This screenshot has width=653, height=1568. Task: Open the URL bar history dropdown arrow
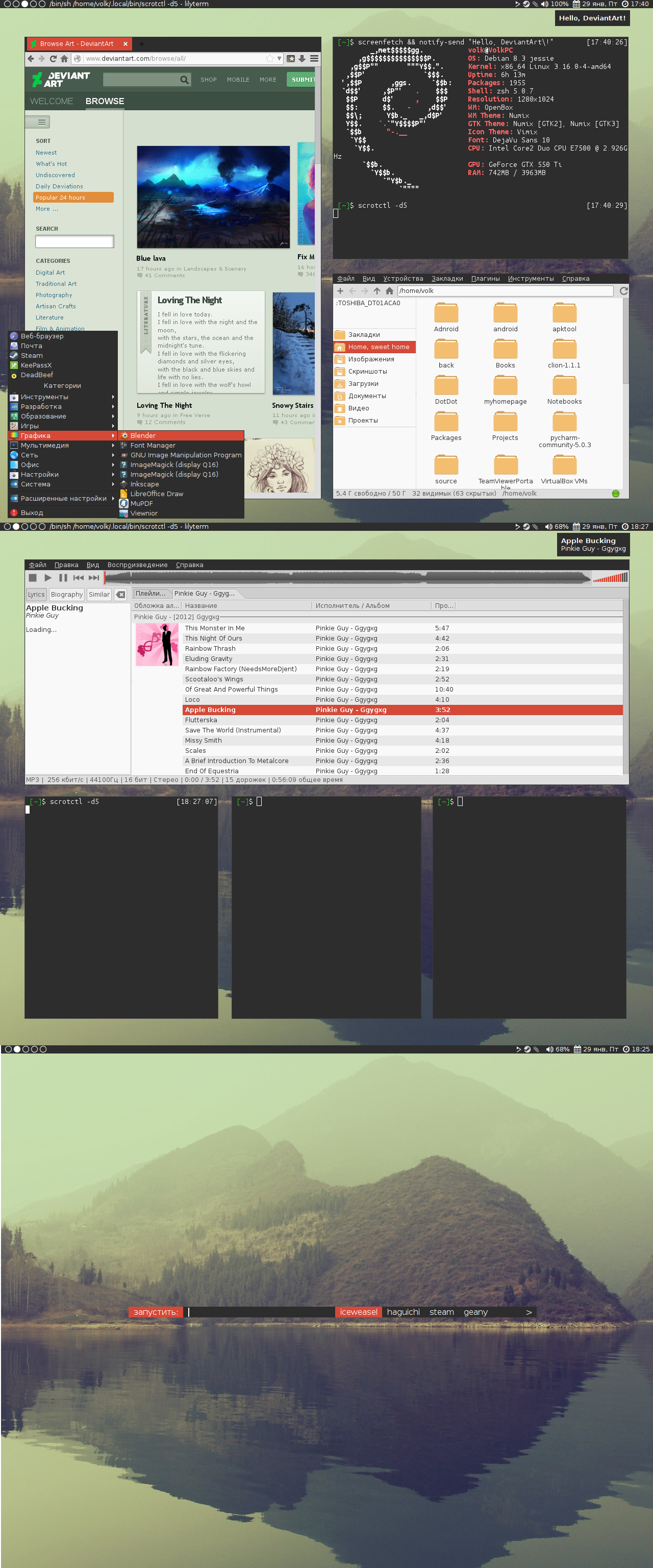click(280, 58)
